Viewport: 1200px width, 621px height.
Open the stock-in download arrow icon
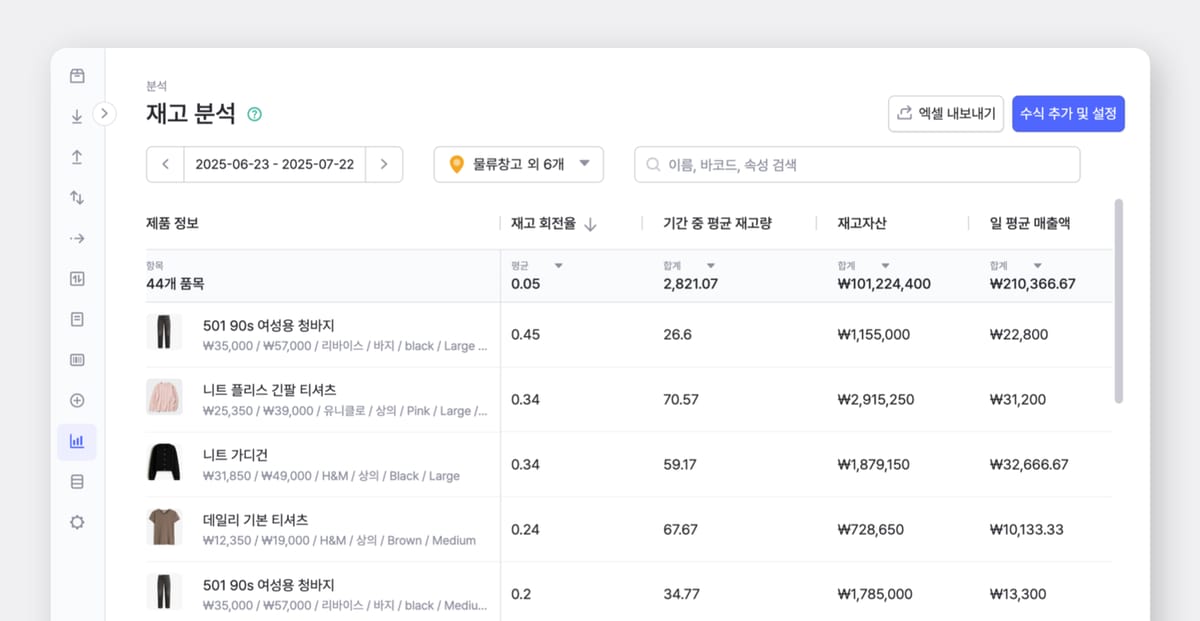77,117
